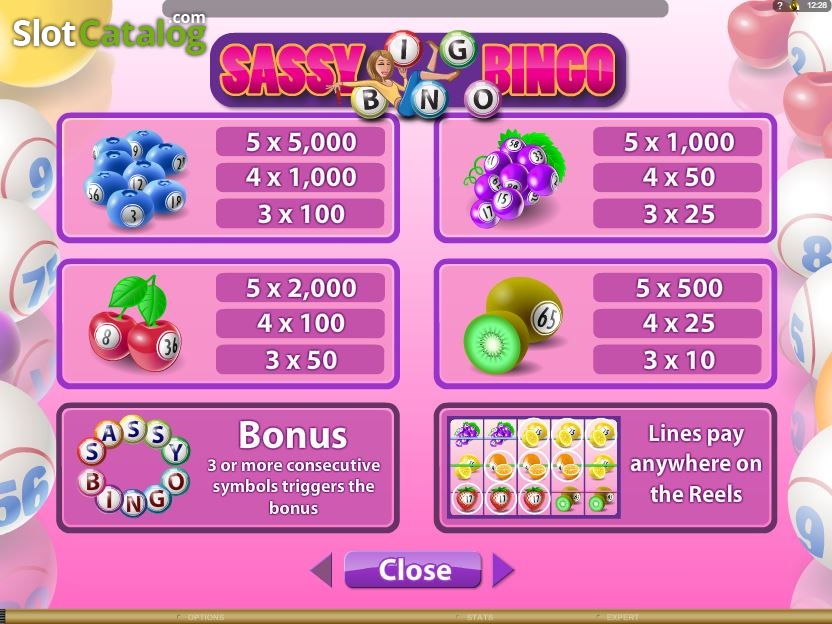Click the Sassy Bingo title logo
832x624 pixels.
coord(418,73)
